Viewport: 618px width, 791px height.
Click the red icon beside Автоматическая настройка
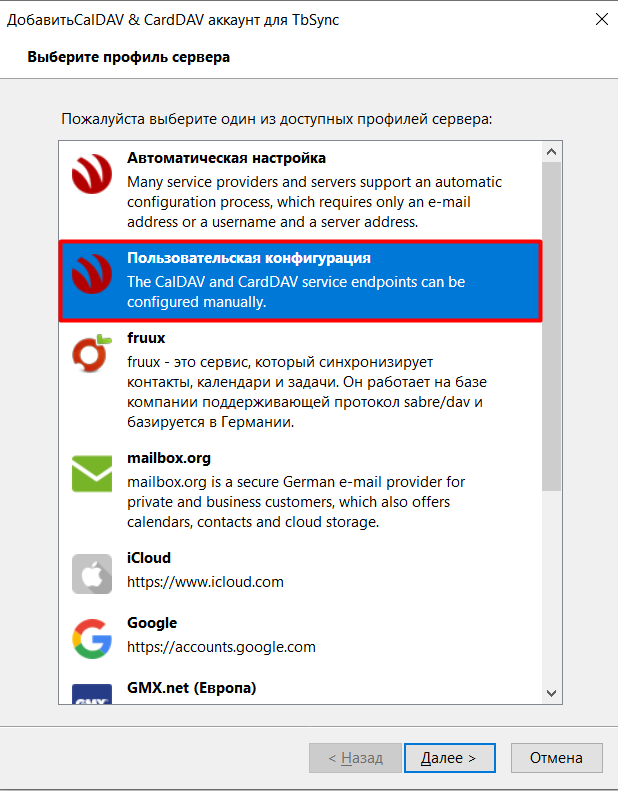[92, 174]
